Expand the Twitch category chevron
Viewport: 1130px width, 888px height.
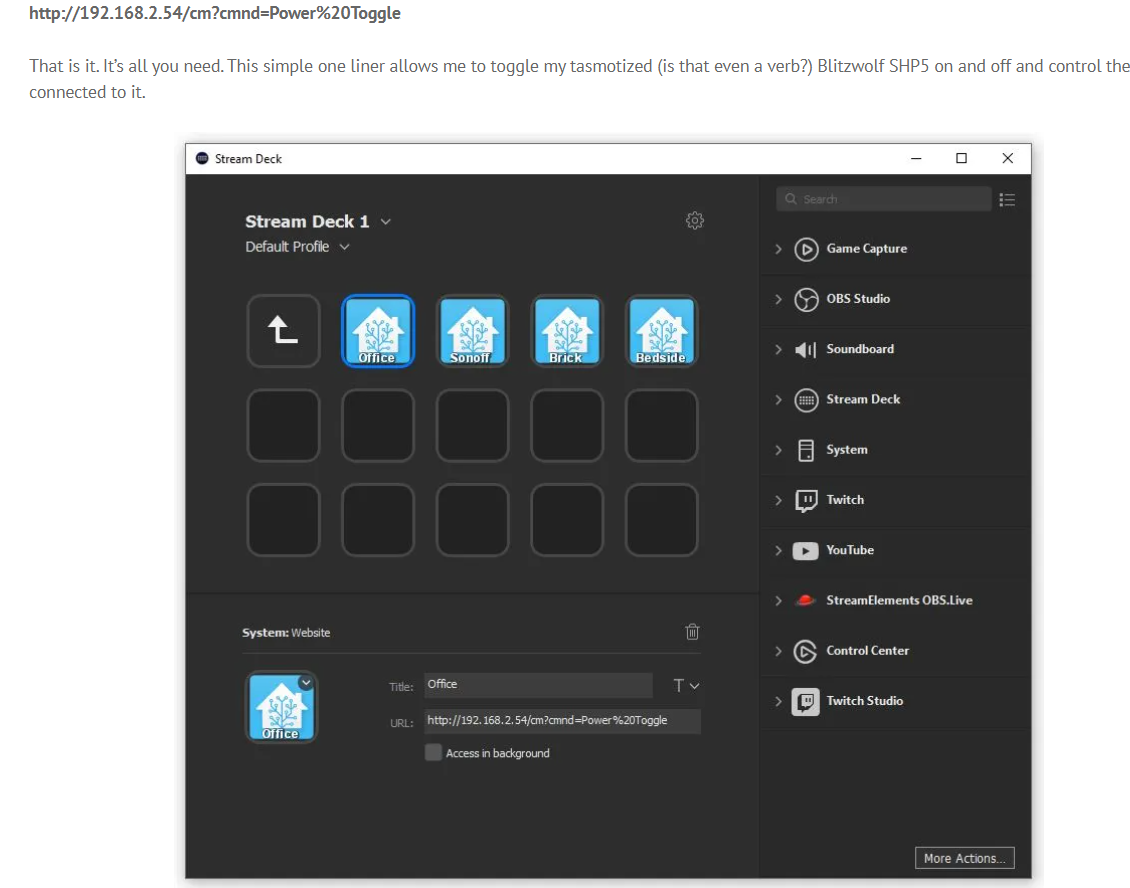[778, 500]
